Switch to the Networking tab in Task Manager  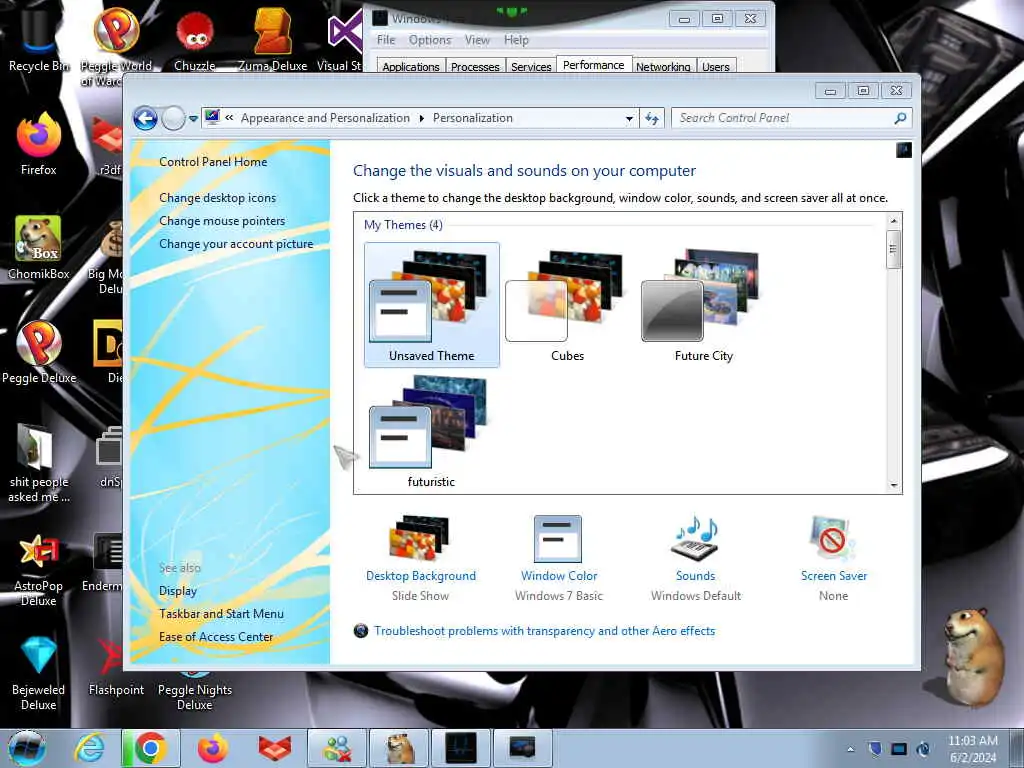pos(663,67)
